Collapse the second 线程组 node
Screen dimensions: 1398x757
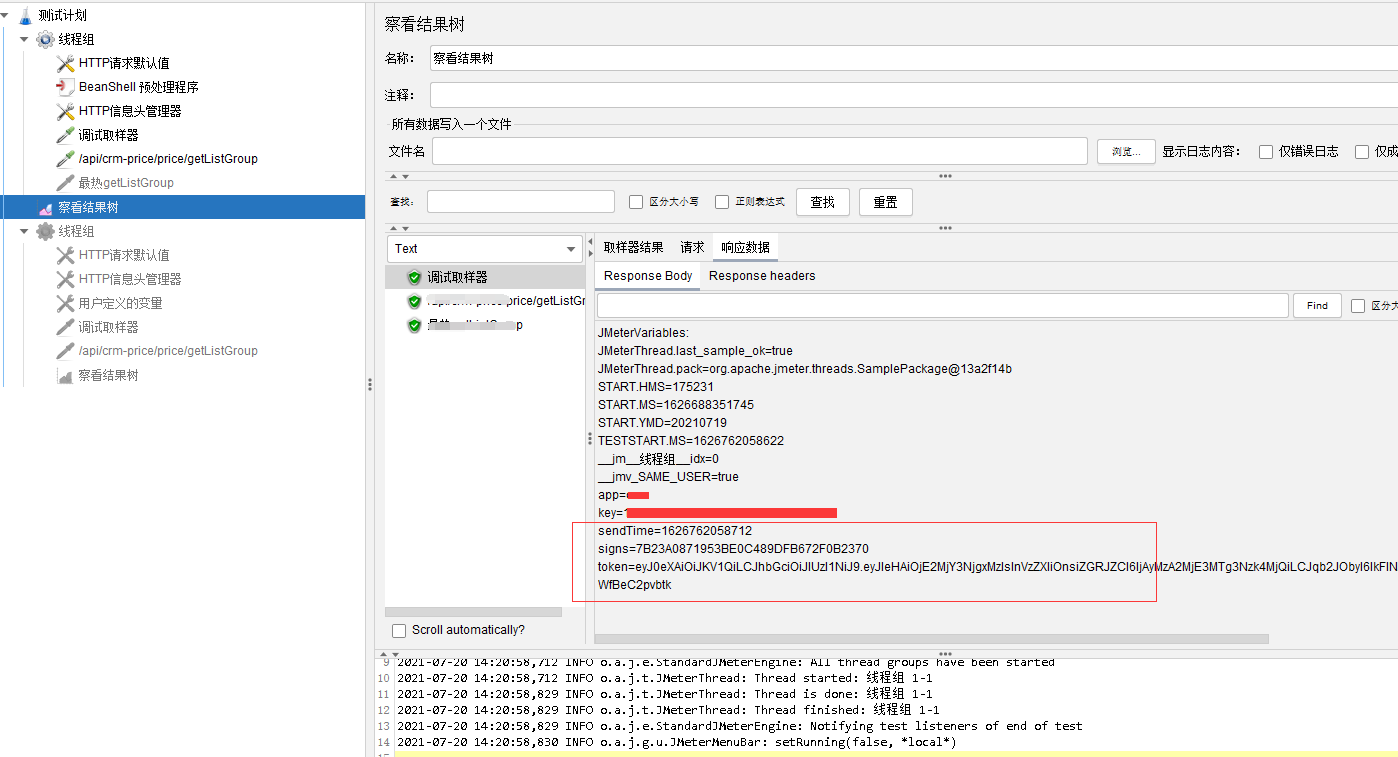pyautogui.click(x=23, y=231)
